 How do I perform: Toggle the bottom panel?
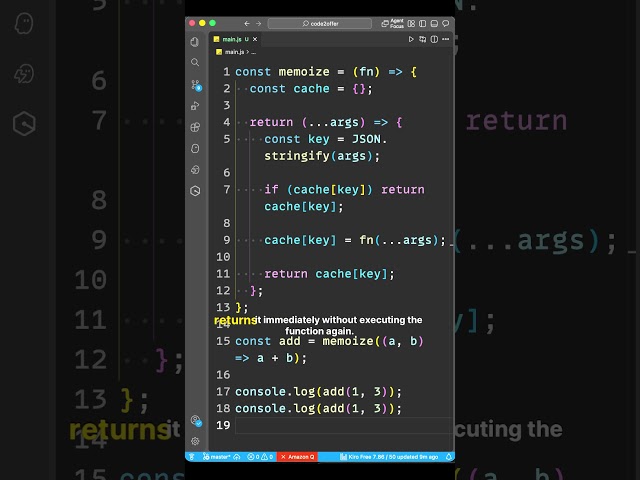(x=434, y=24)
